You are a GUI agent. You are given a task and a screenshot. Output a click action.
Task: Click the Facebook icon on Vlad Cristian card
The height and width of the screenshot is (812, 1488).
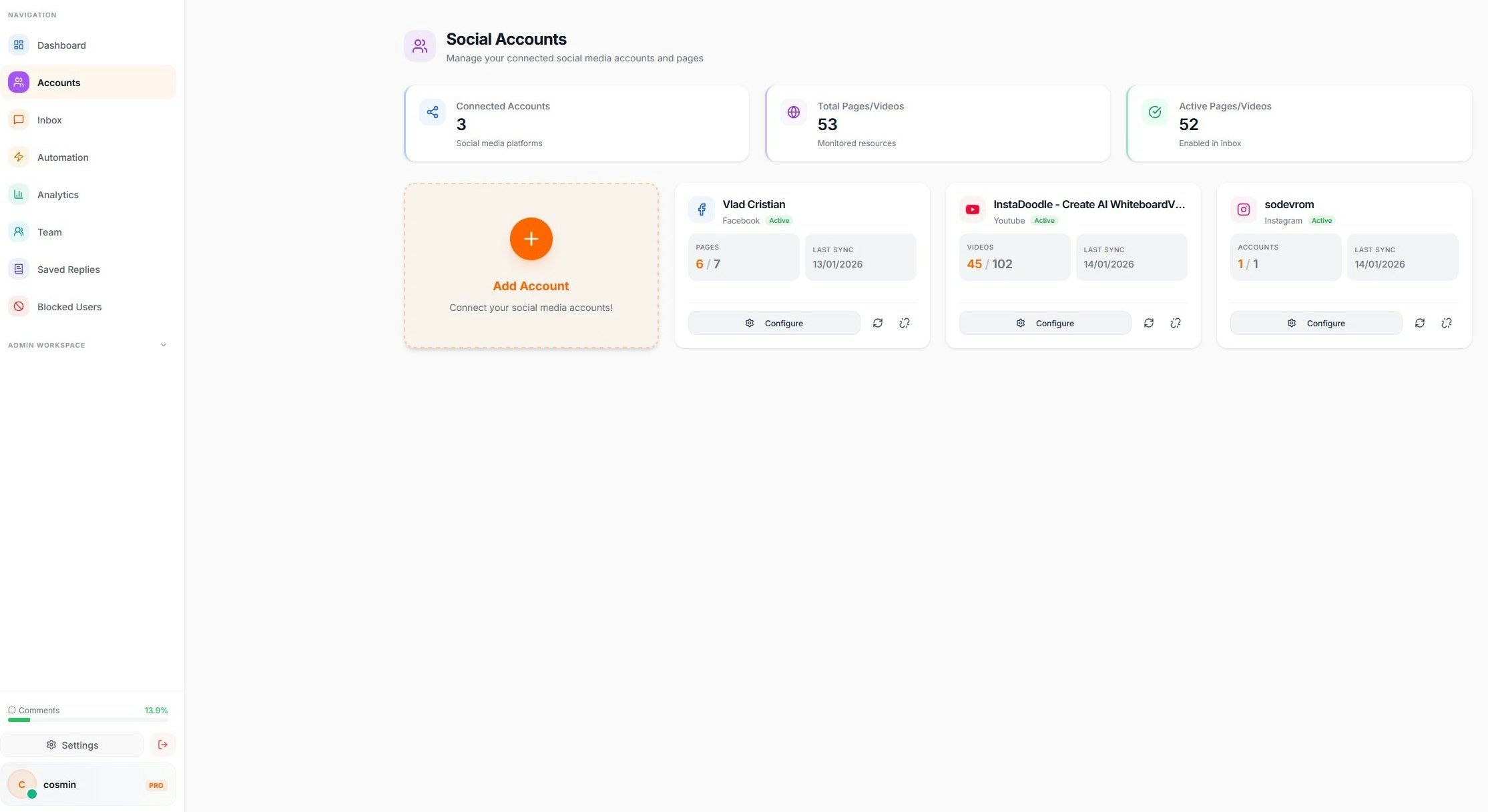coord(701,209)
